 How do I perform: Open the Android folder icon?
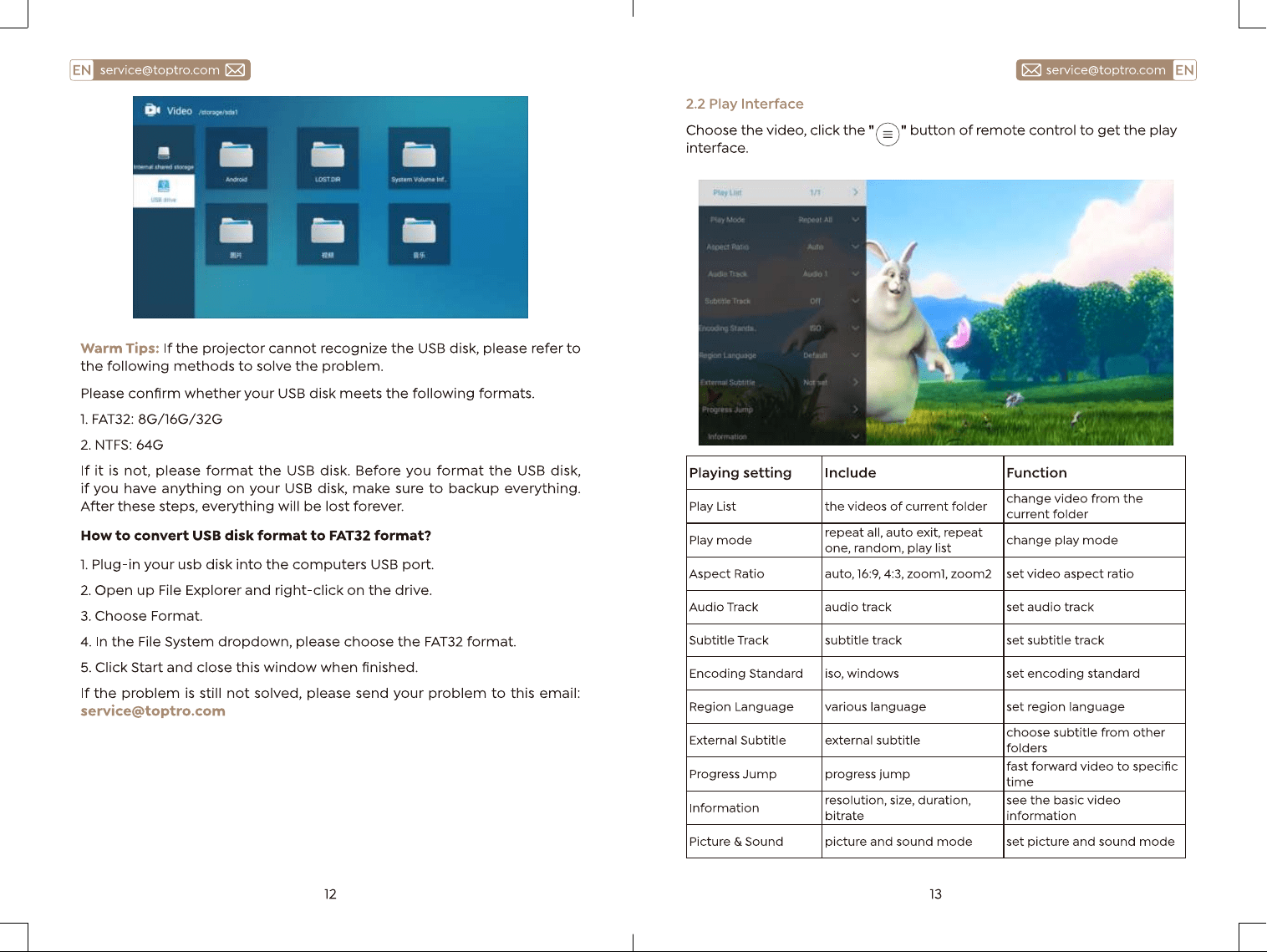point(237,158)
